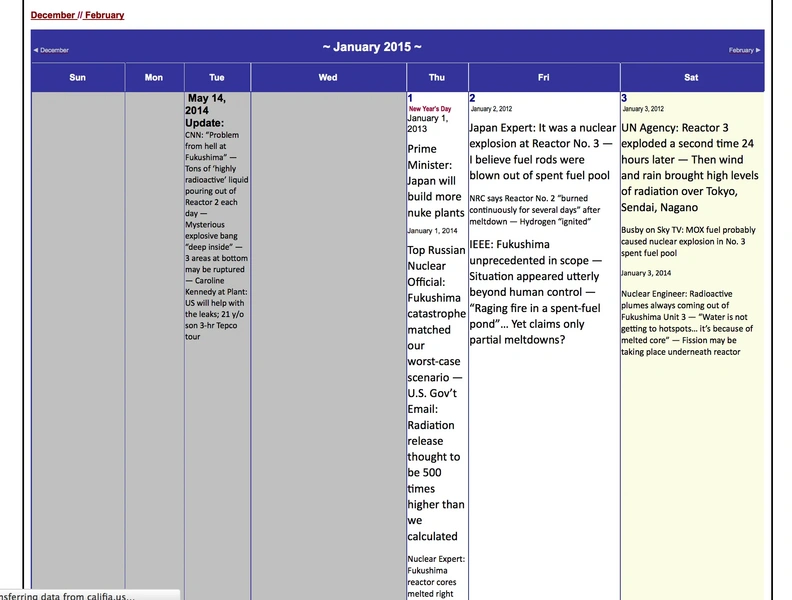The image size is (792, 600).
Task: Open 'Nuclear Engineer: Radioactive plumes' entry
Action: coord(687,323)
